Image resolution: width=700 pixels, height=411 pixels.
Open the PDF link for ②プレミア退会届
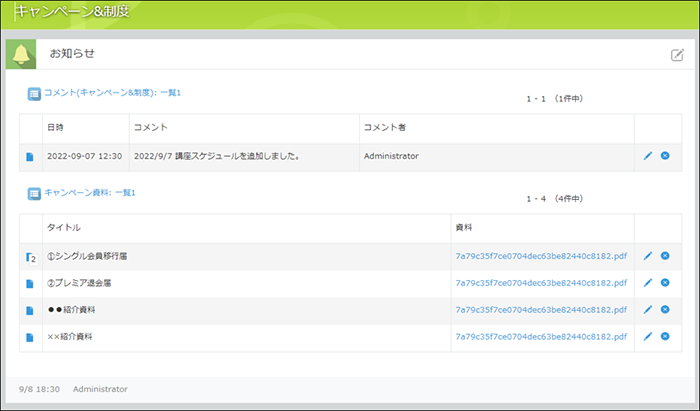541,283
